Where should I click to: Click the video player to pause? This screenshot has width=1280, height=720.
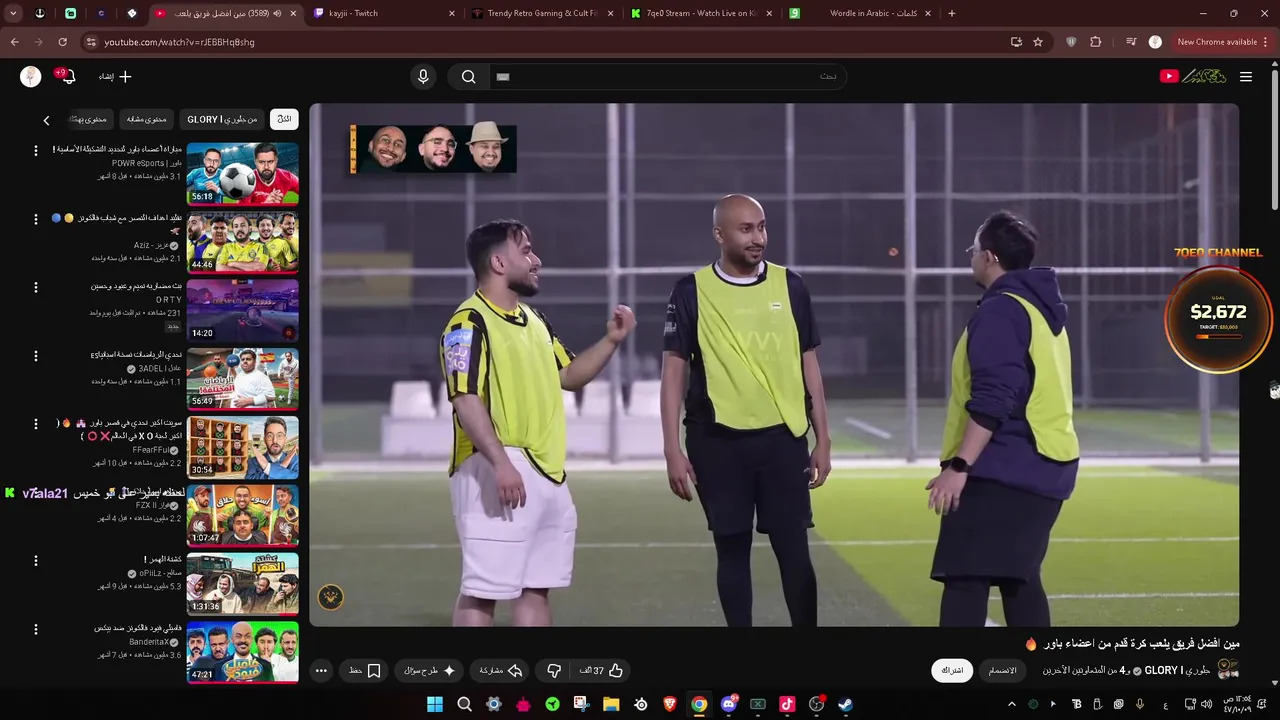[x=774, y=365]
